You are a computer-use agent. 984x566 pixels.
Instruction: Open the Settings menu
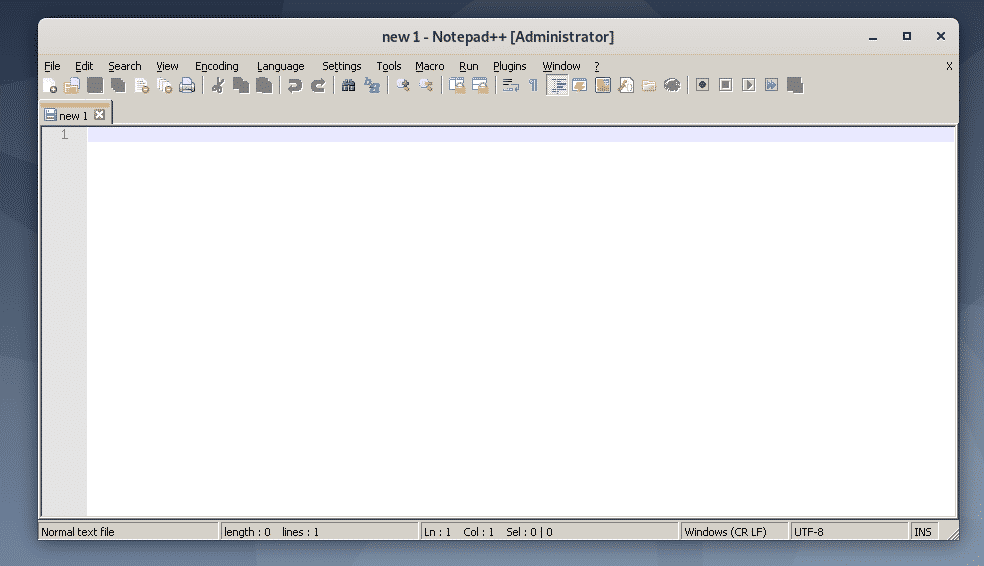341,66
